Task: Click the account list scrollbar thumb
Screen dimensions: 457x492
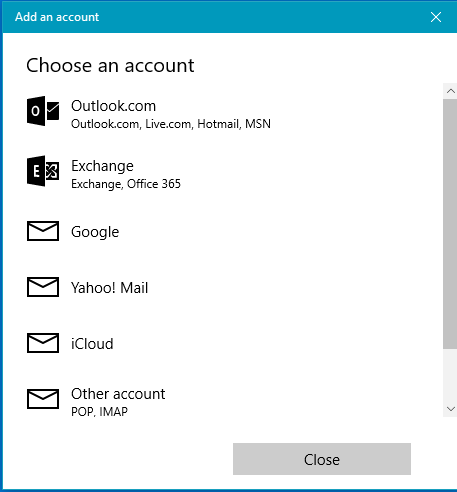Action: (x=450, y=224)
